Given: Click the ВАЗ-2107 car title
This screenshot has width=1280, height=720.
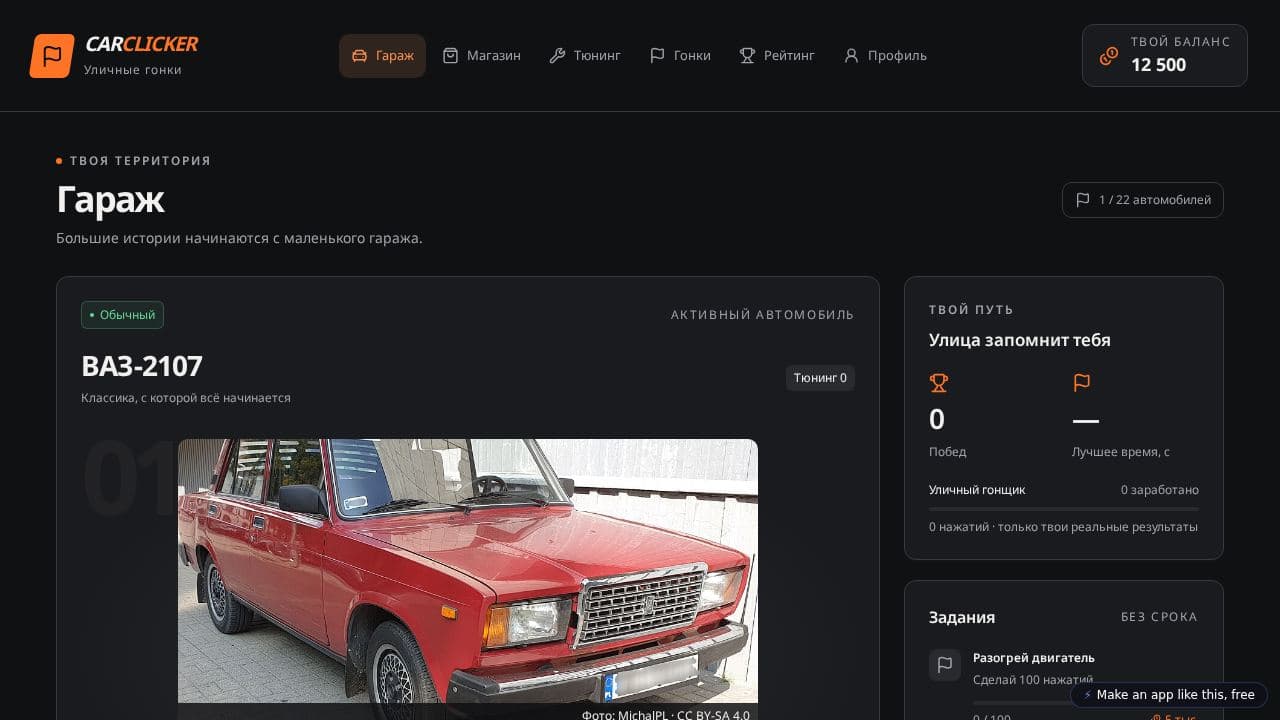Looking at the screenshot, I should tap(142, 366).
